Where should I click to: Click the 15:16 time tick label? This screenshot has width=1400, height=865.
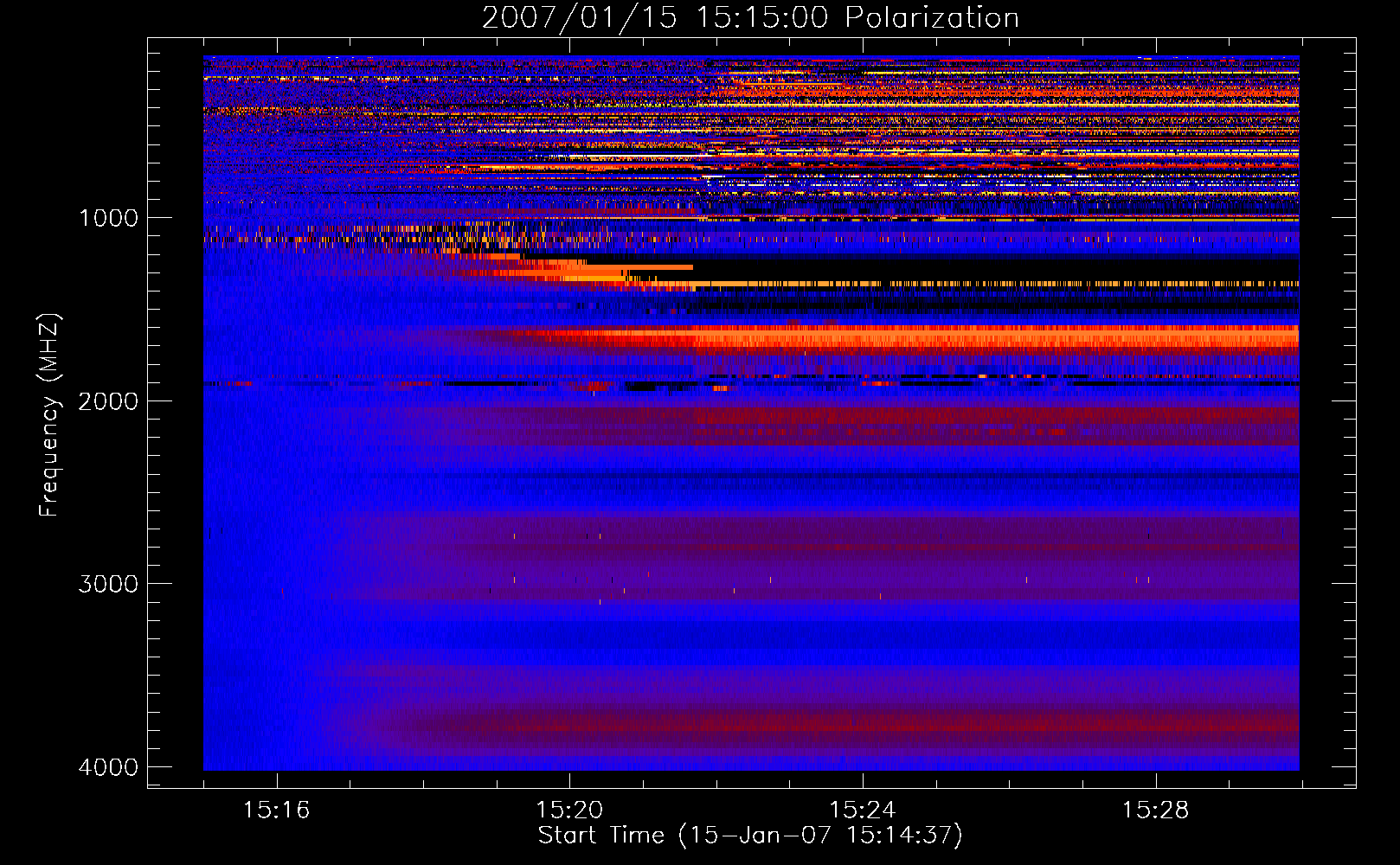(277, 811)
